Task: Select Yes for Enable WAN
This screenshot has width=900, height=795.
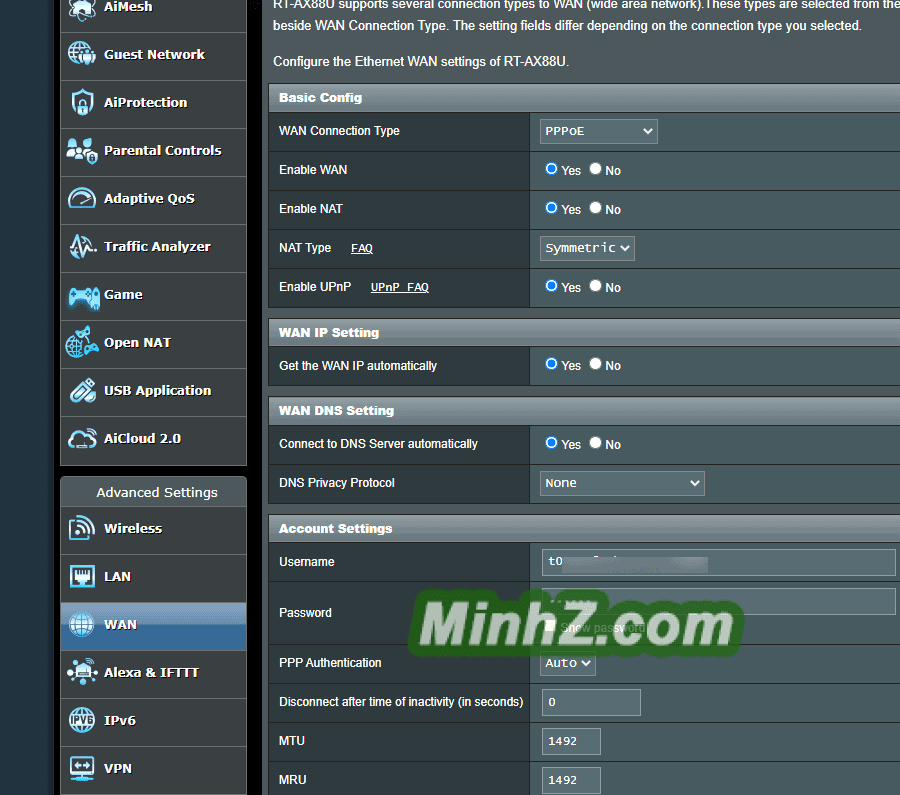Action: coord(551,169)
